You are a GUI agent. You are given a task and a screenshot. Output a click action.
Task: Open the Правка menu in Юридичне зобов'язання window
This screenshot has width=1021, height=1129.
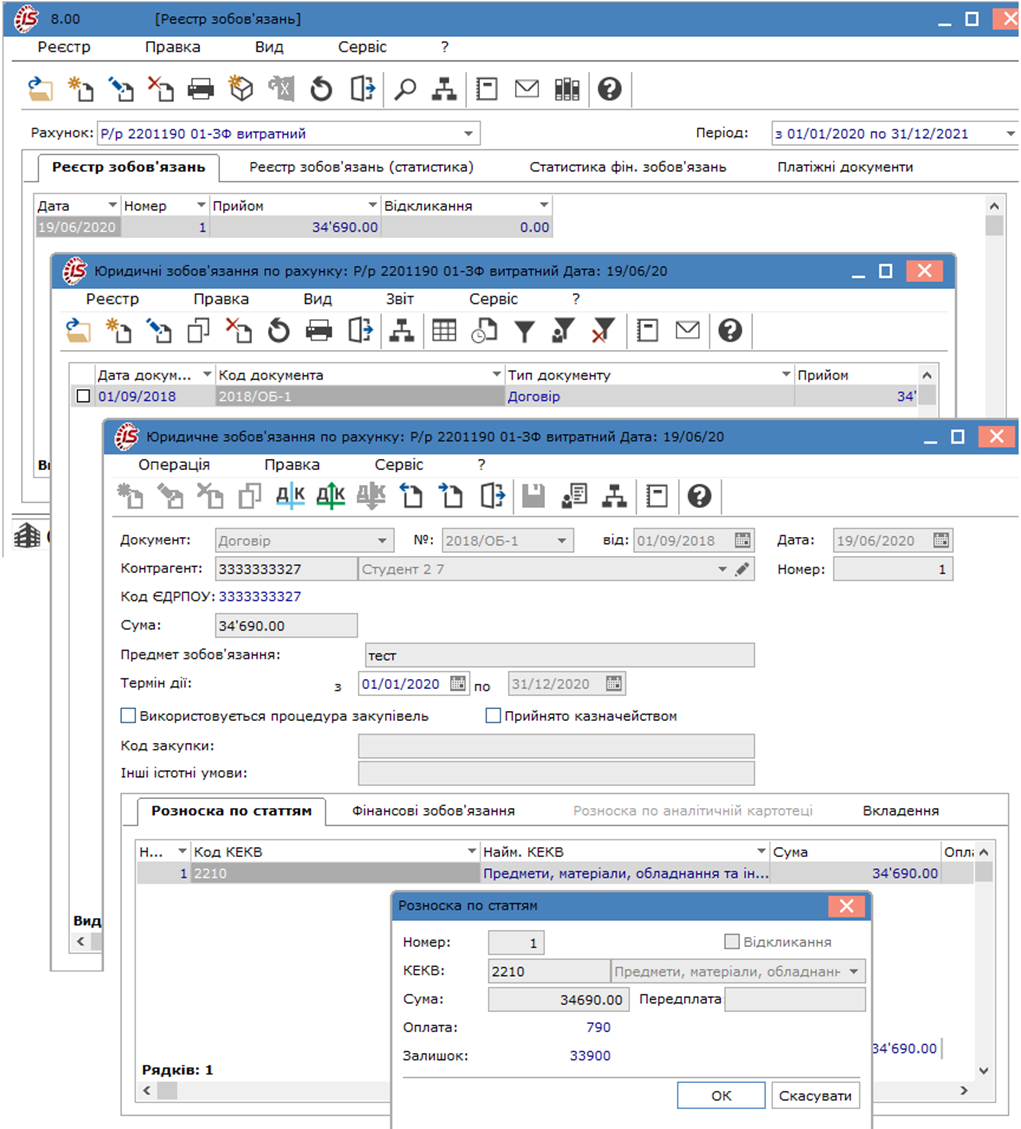292,464
